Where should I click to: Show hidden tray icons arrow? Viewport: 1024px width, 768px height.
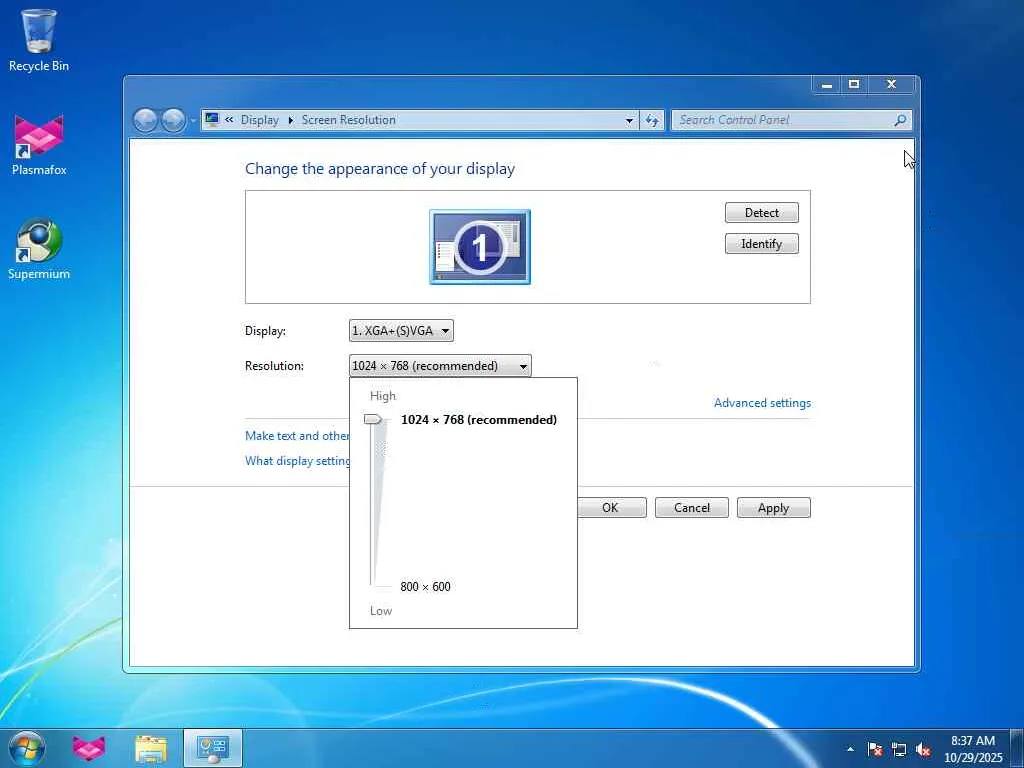coord(850,749)
